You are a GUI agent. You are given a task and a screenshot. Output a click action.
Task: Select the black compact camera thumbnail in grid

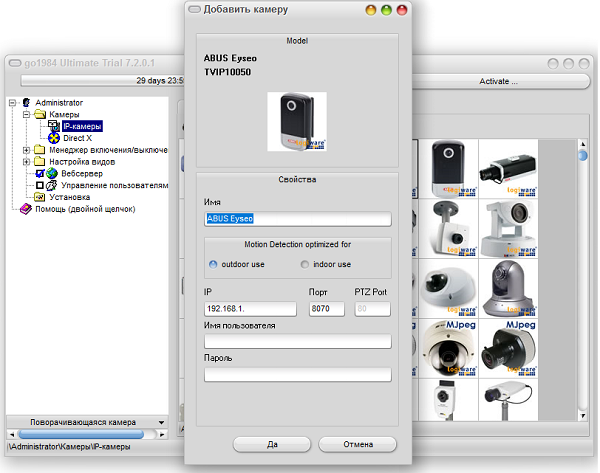(x=448, y=169)
